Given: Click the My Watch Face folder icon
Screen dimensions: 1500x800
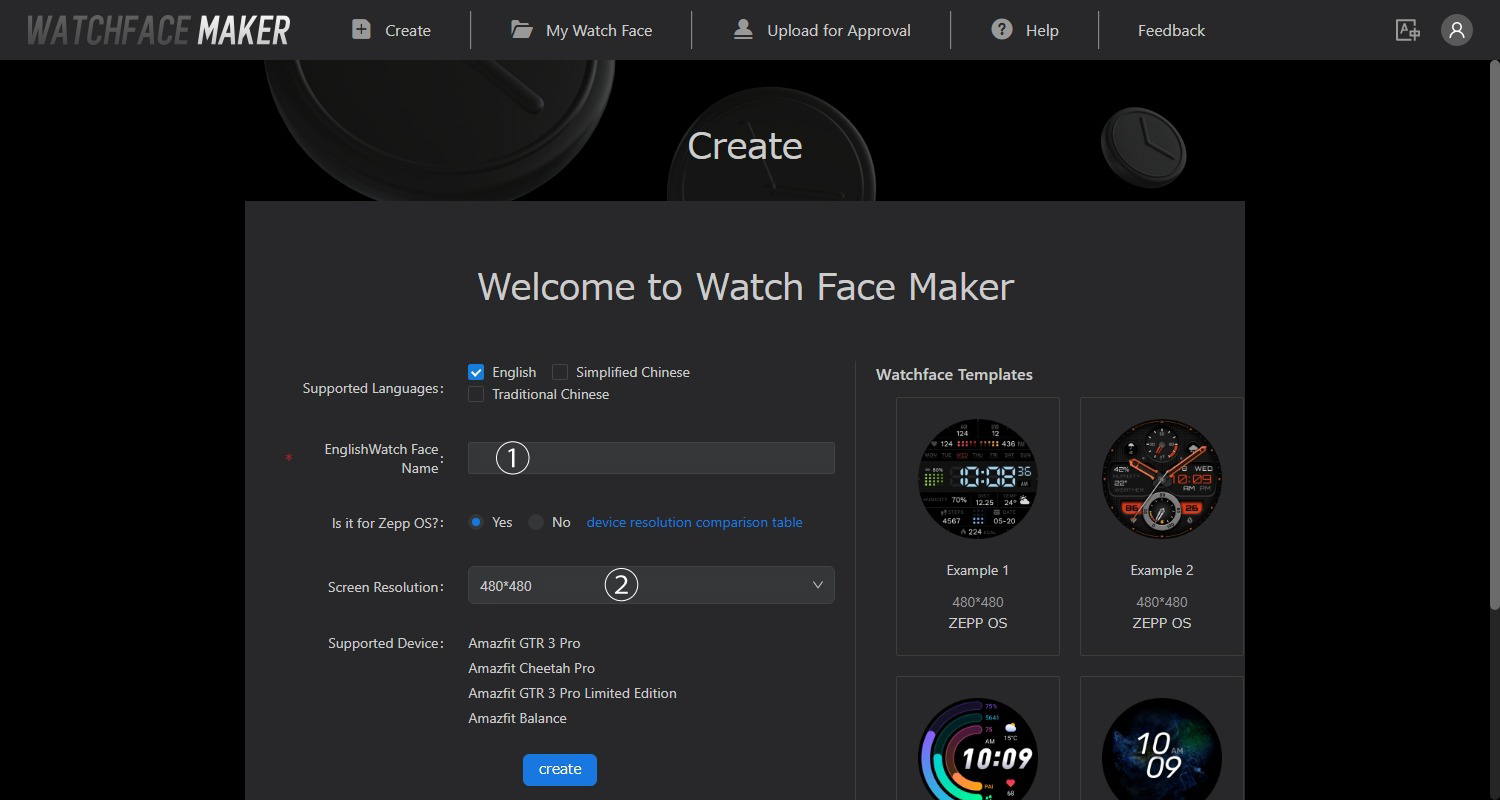Looking at the screenshot, I should tap(521, 30).
